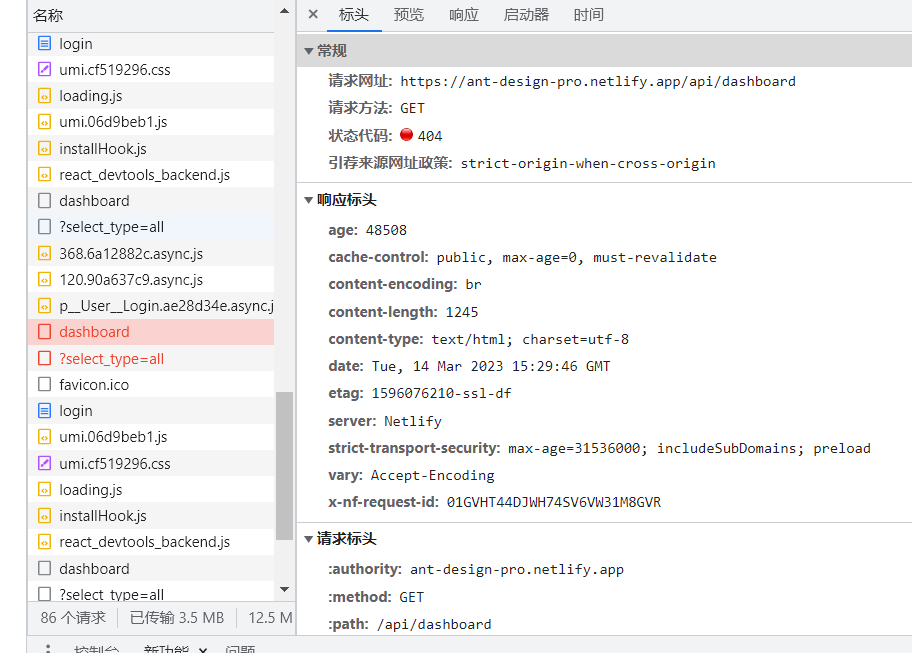This screenshot has width=912, height=653.
Task: Click the request list scrollbar down arrow
Action: click(x=284, y=590)
